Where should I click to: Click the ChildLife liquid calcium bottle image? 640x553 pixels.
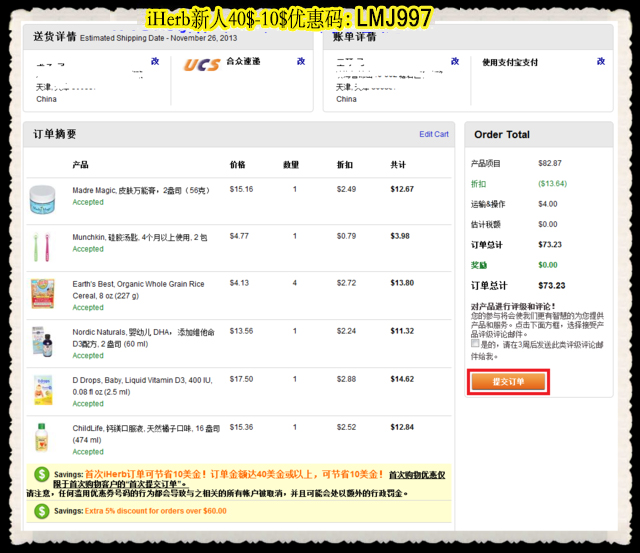[x=42, y=437]
